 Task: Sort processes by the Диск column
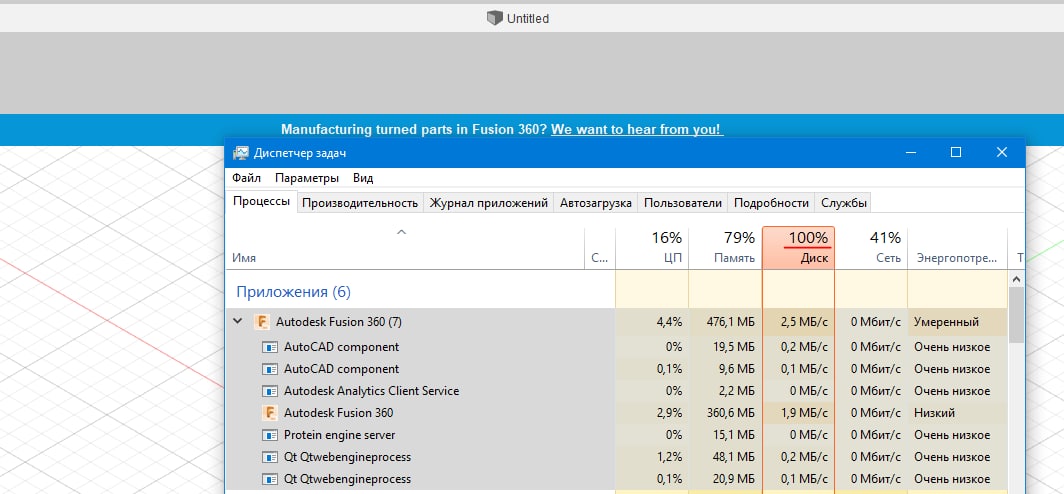tap(798, 248)
